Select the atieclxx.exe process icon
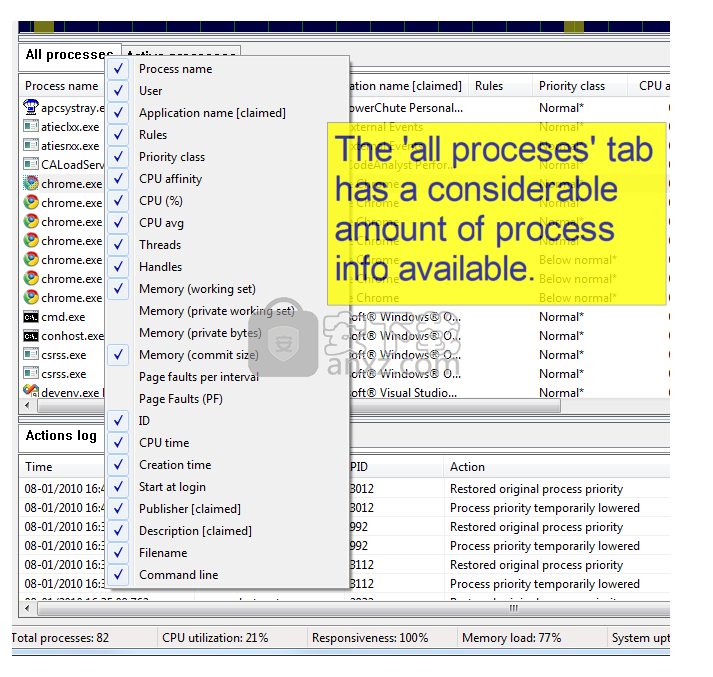Screen dimensions: 713x677 tap(31, 127)
